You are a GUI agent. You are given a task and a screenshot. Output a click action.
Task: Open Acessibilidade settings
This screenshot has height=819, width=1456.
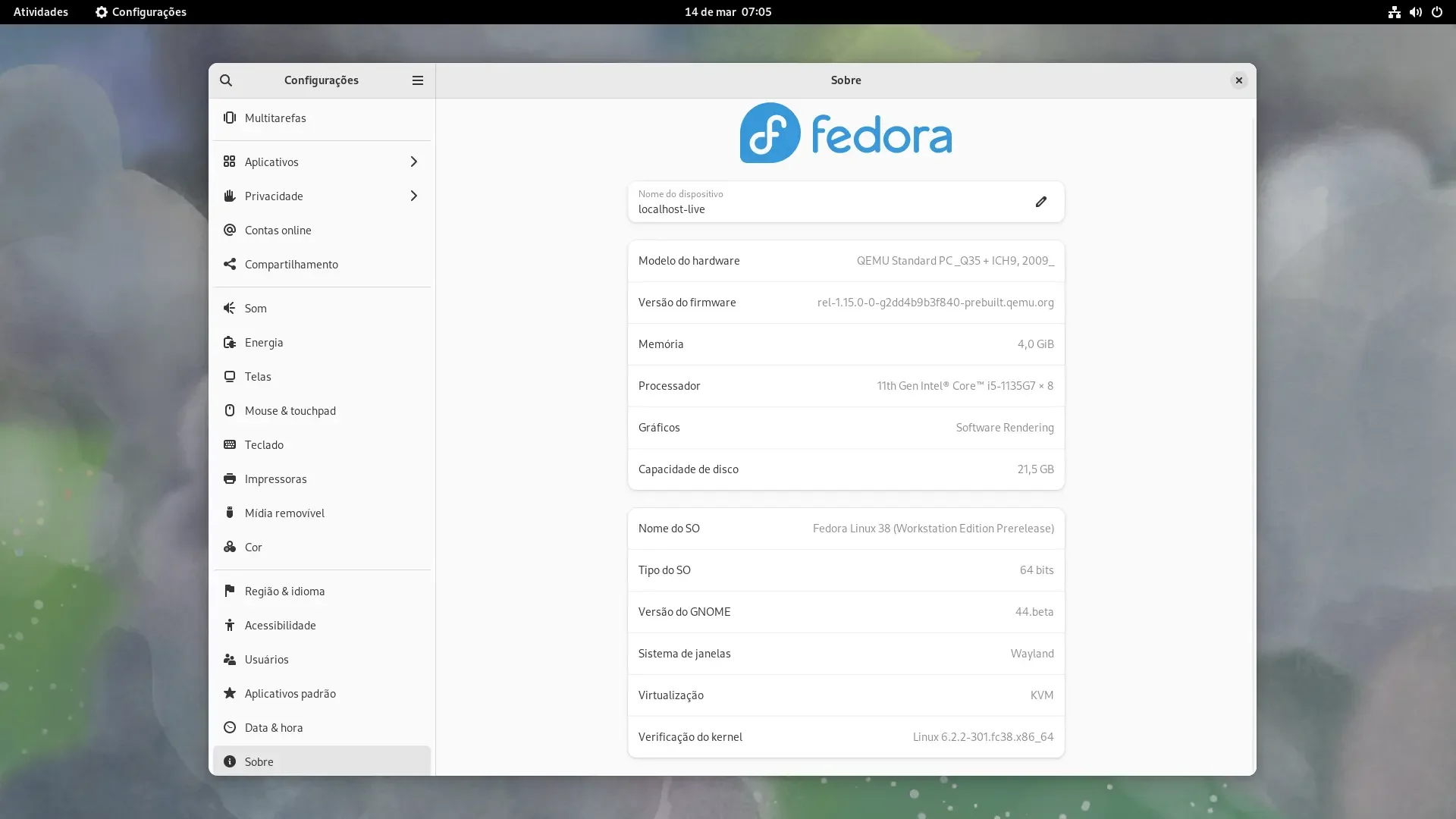(322, 625)
